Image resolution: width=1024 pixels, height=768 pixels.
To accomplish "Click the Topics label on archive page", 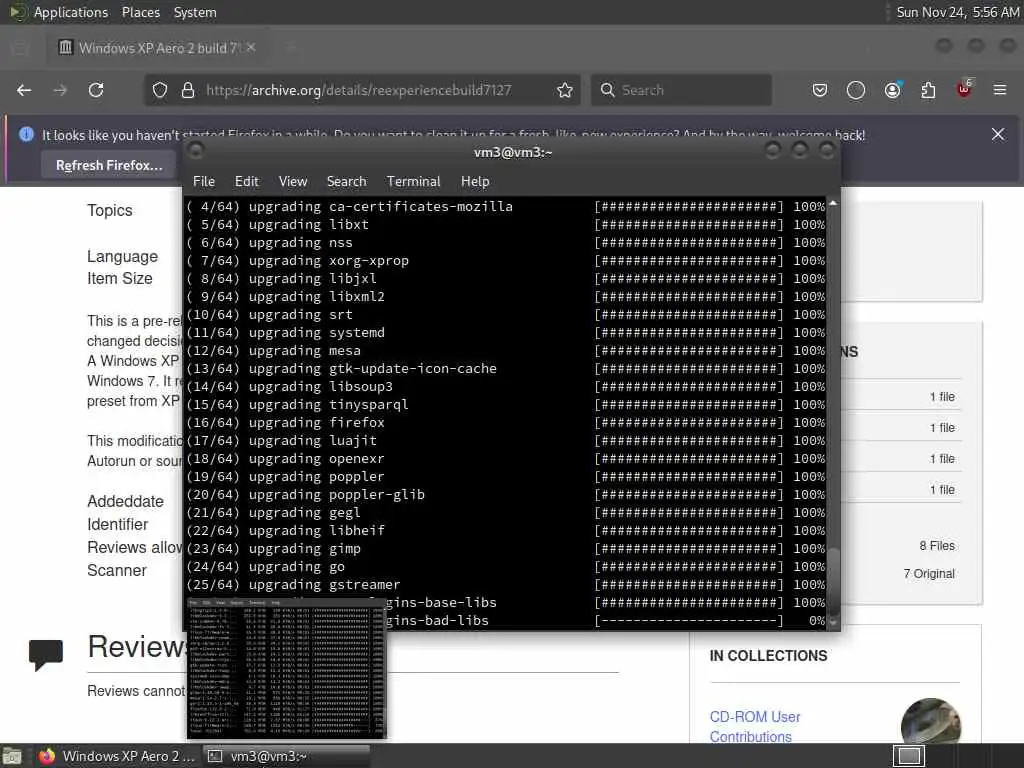I will pyautogui.click(x=110, y=210).
